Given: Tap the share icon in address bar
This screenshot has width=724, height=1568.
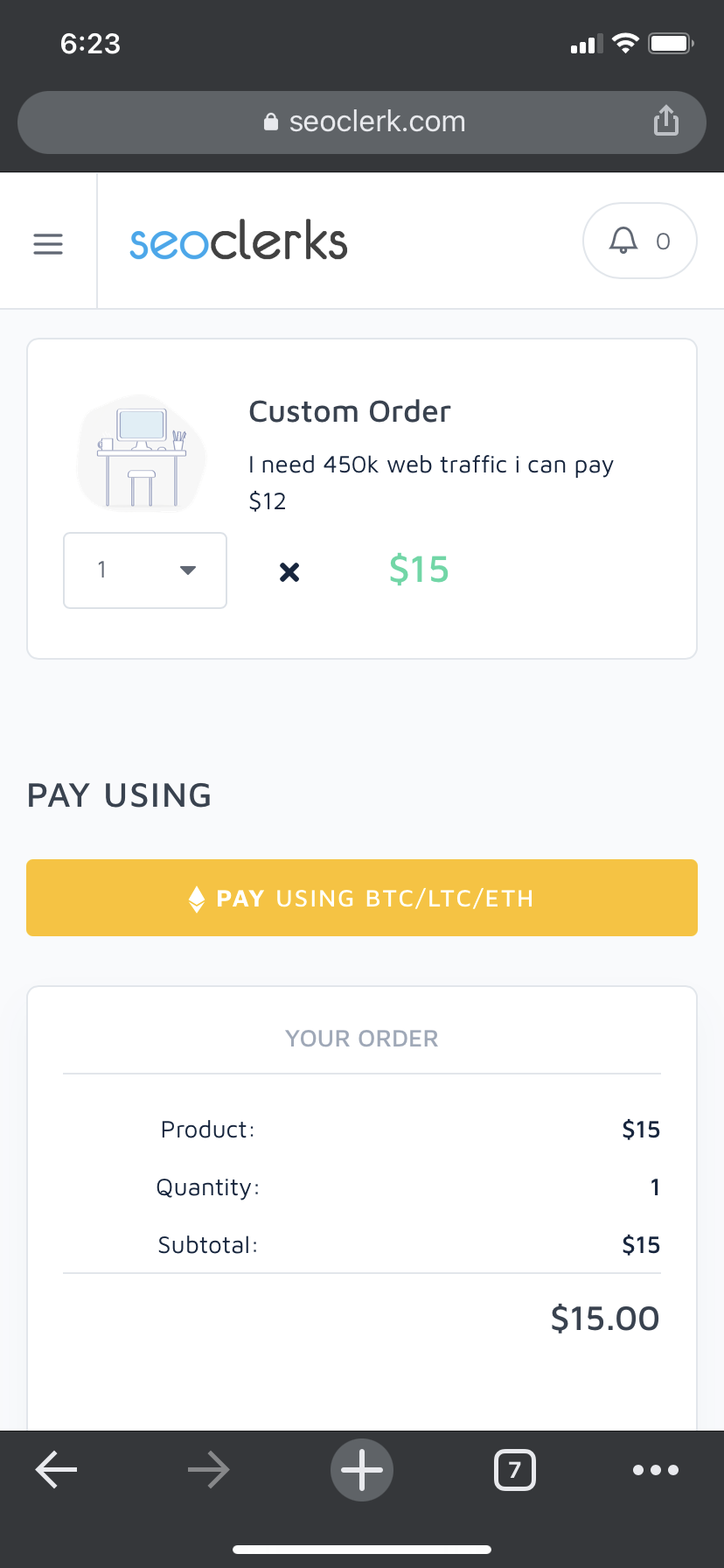Looking at the screenshot, I should pyautogui.click(x=666, y=121).
